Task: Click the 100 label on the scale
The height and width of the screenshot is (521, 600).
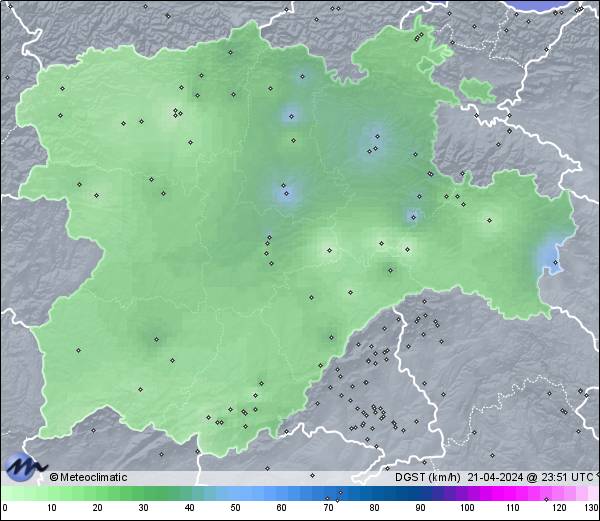Action: tap(467, 508)
